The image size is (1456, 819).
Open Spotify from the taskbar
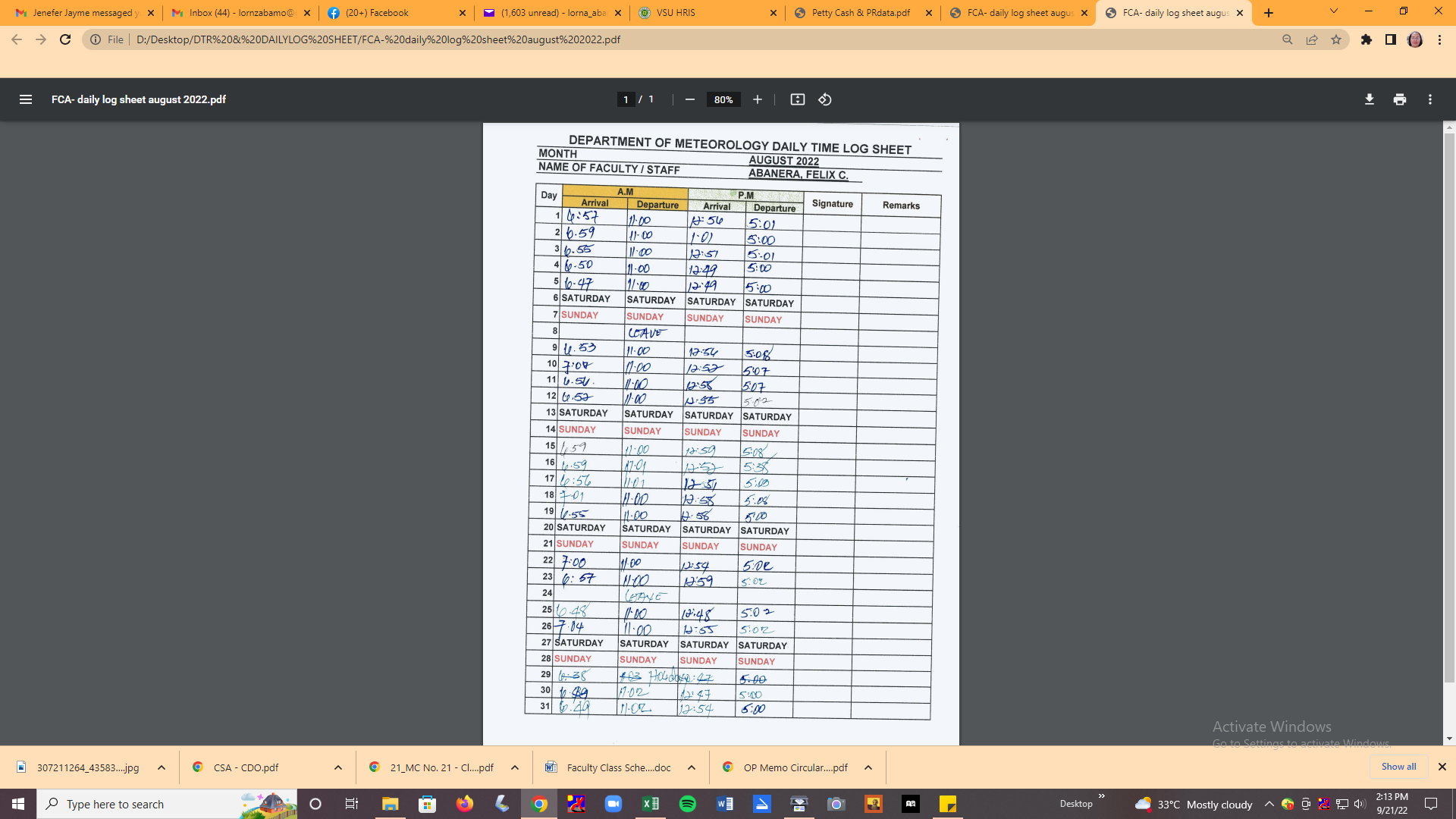coord(687,804)
